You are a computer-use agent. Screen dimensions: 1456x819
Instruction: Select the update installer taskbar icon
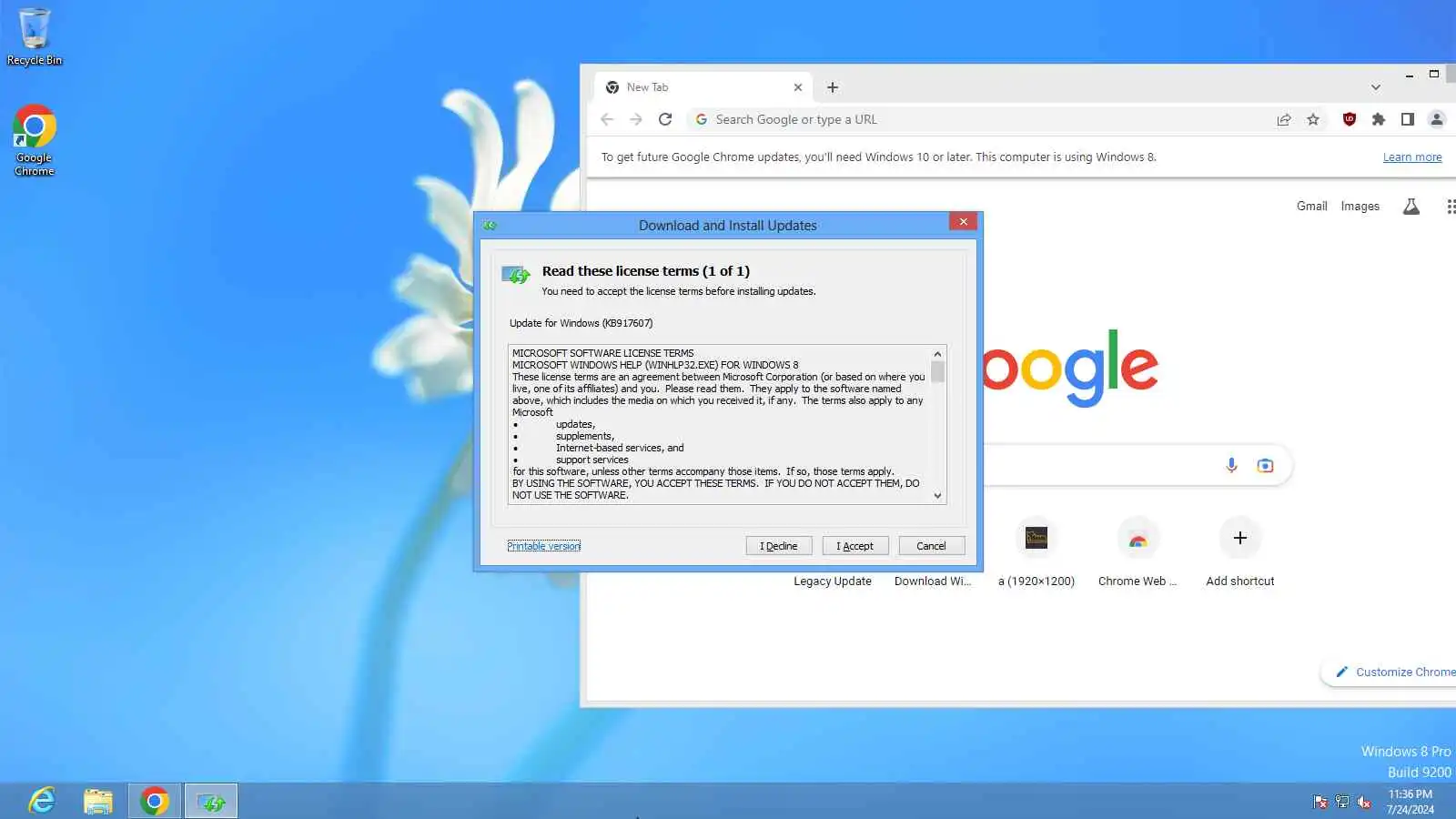[211, 801]
